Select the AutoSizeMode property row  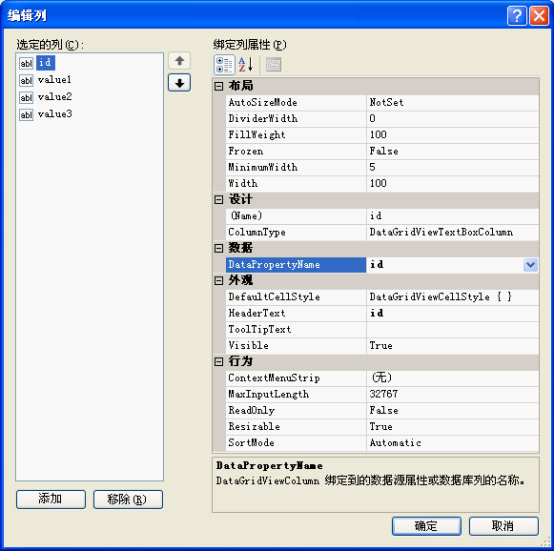point(296,103)
